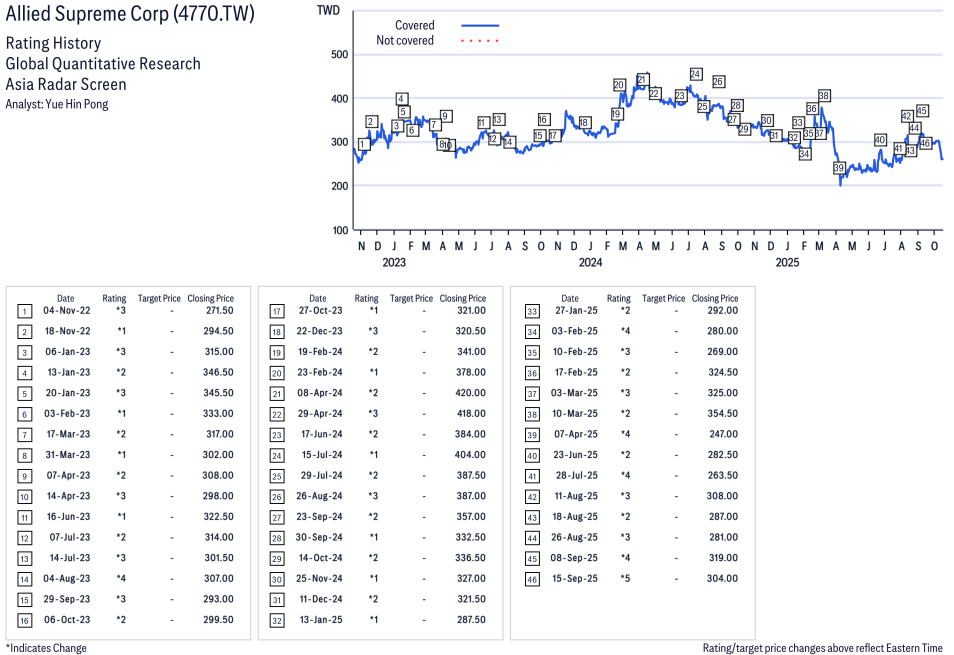Viewport: 954px width, 655px height.
Task: Click the Allied Supreme Corp (4770.TW) title
Action: (130, 15)
